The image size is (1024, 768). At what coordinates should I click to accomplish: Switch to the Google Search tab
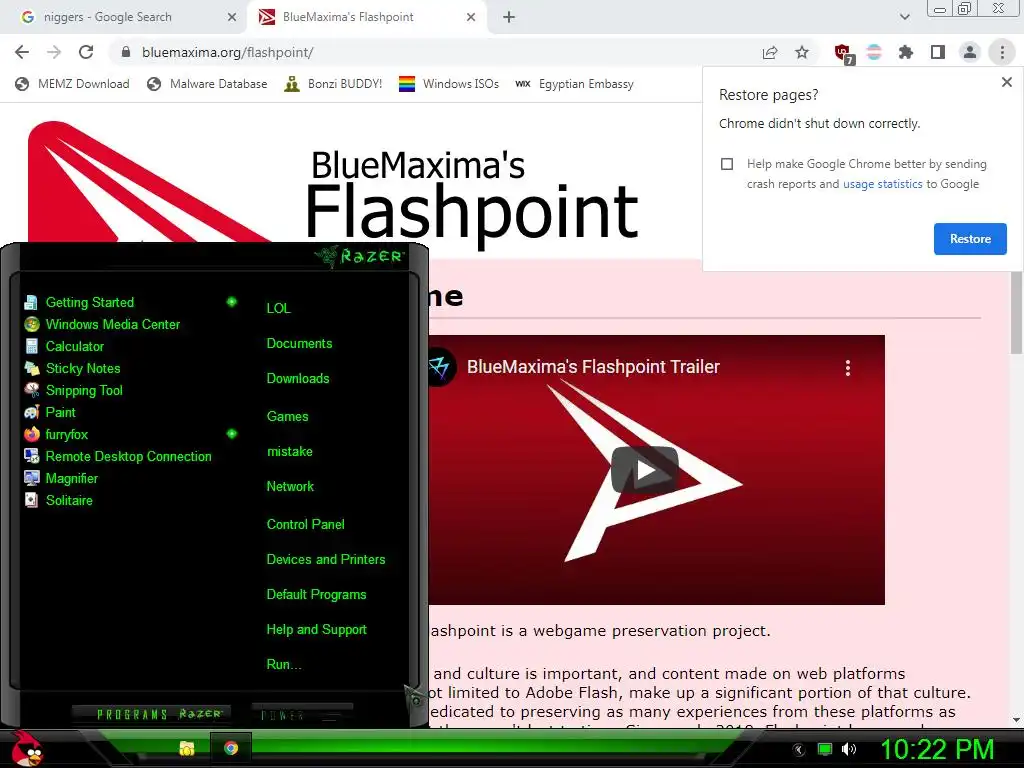point(124,17)
